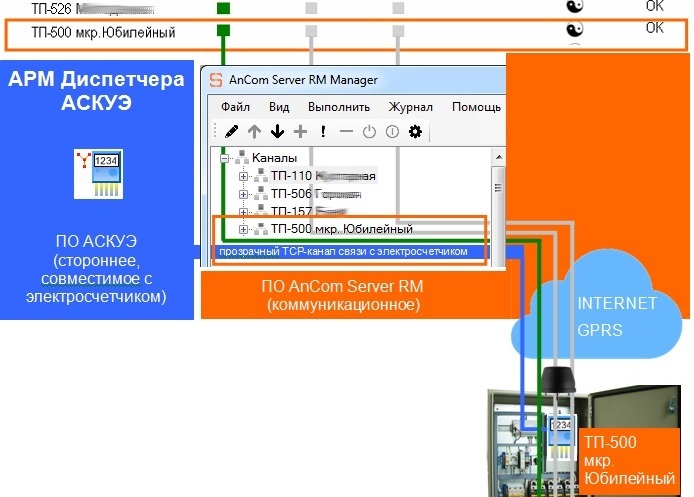Click the circled info toolbar icon

click(392, 131)
